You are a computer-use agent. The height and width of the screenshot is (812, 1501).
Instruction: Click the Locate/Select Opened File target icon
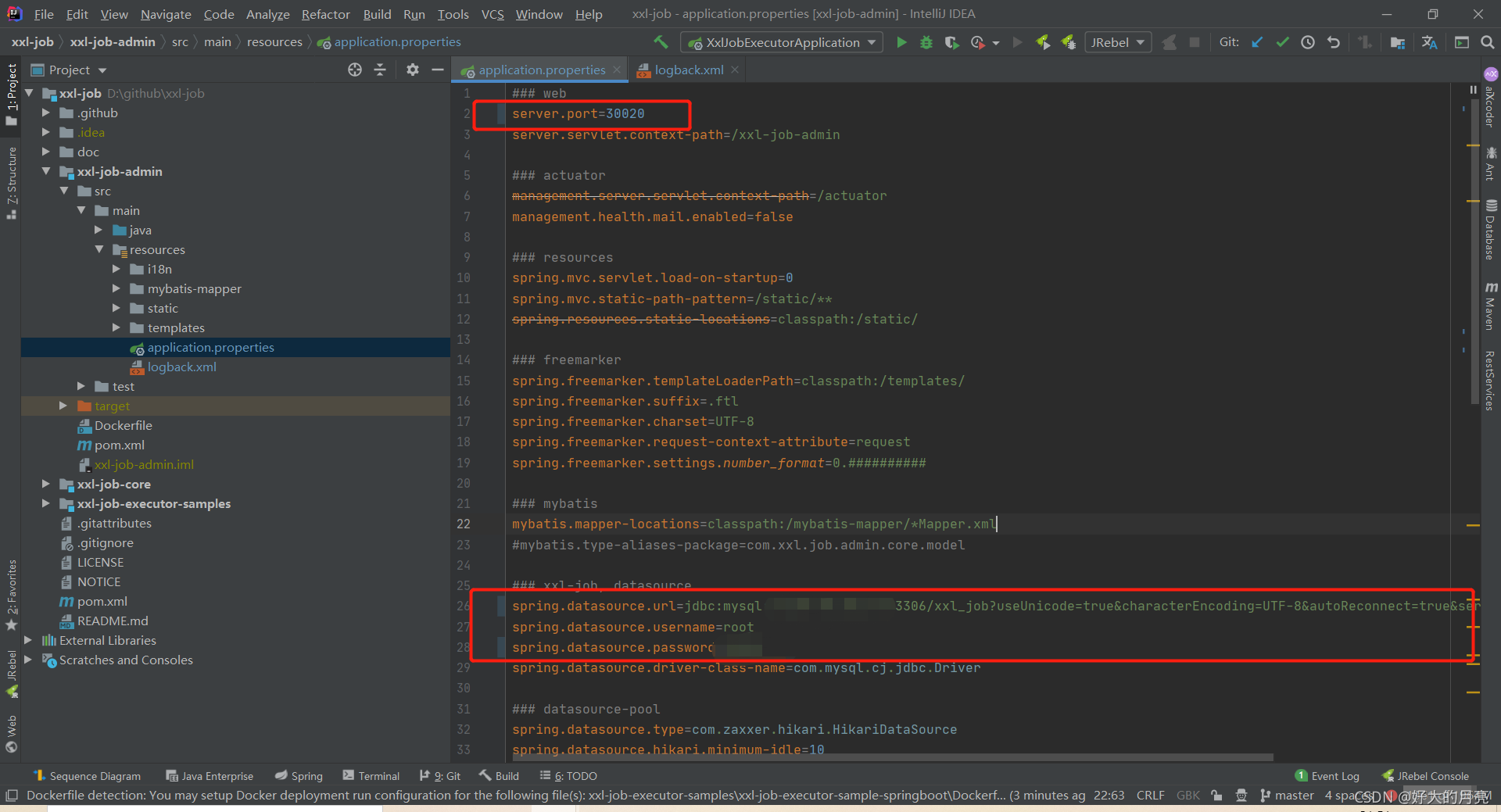(355, 70)
